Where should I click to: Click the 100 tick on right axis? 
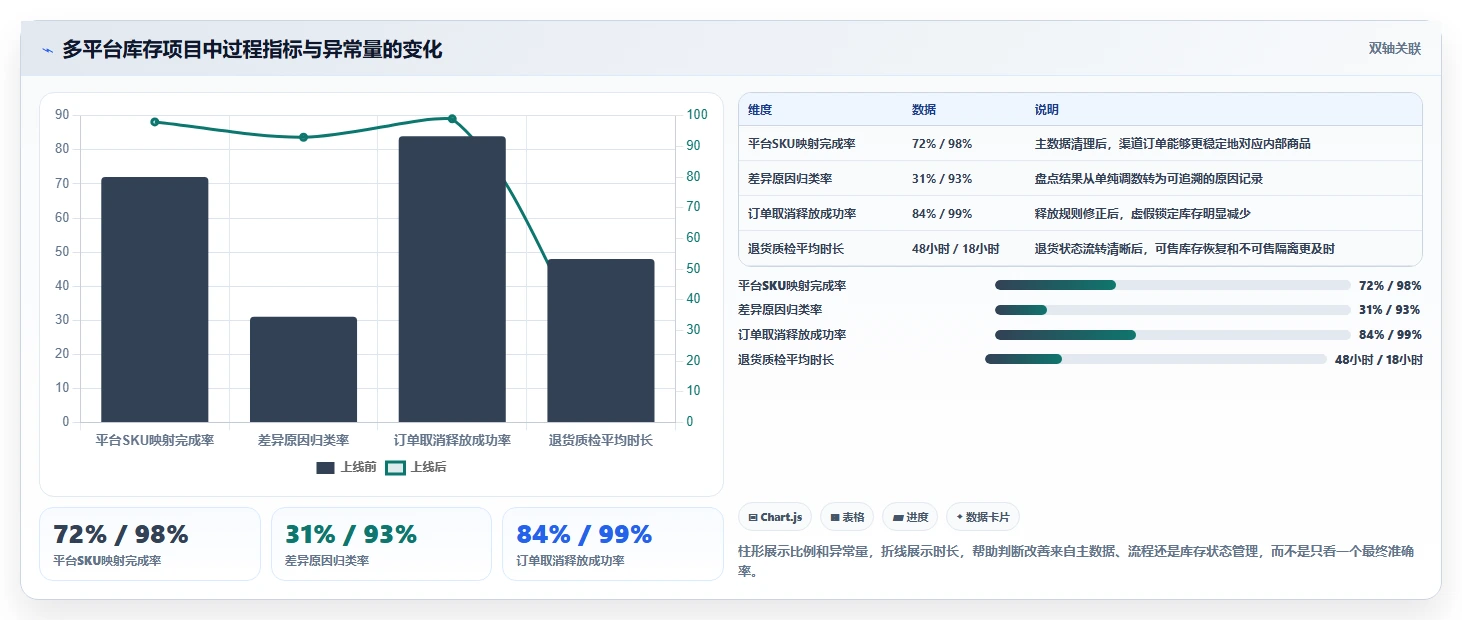(698, 115)
